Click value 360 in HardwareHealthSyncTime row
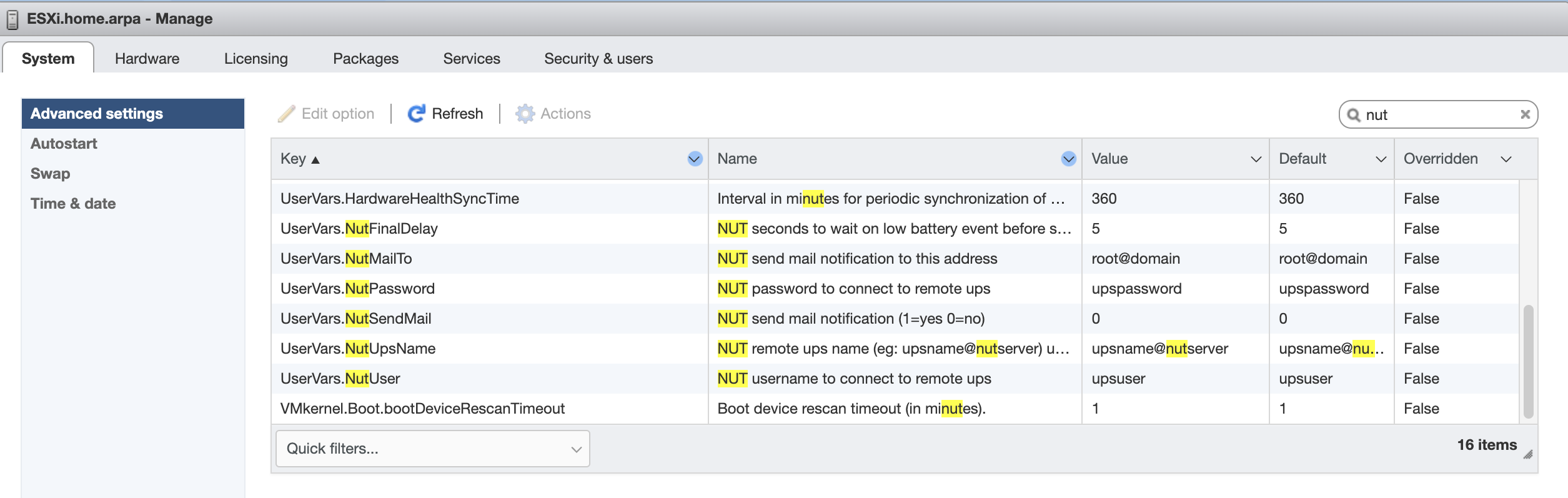The width and height of the screenshot is (1568, 498). click(x=1104, y=199)
